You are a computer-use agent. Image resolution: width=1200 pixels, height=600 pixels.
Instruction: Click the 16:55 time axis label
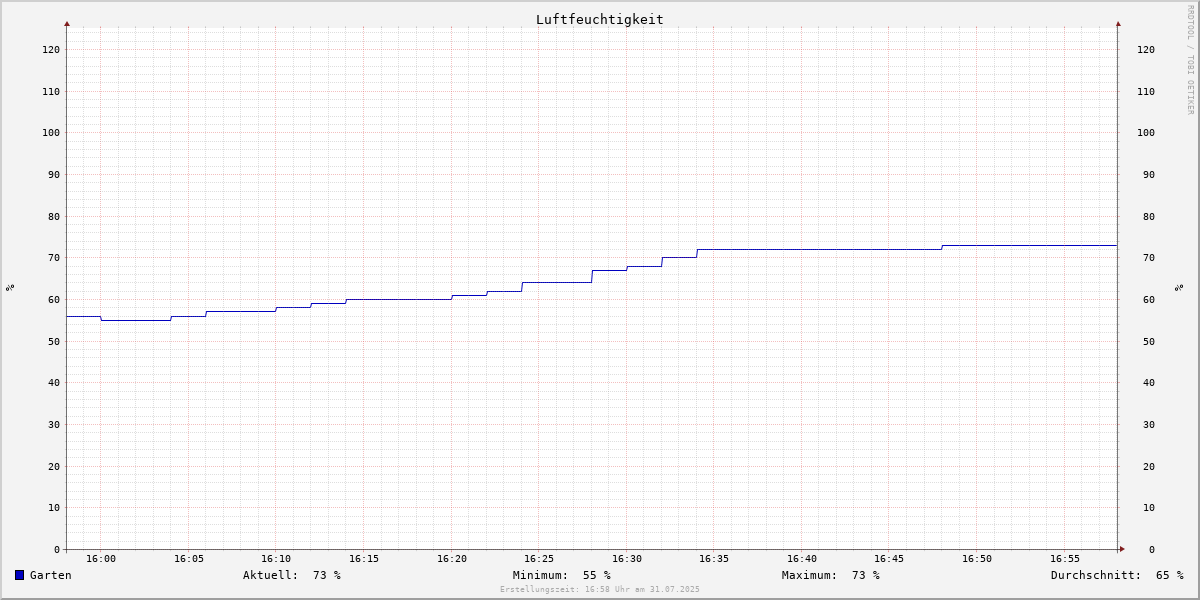(1065, 558)
